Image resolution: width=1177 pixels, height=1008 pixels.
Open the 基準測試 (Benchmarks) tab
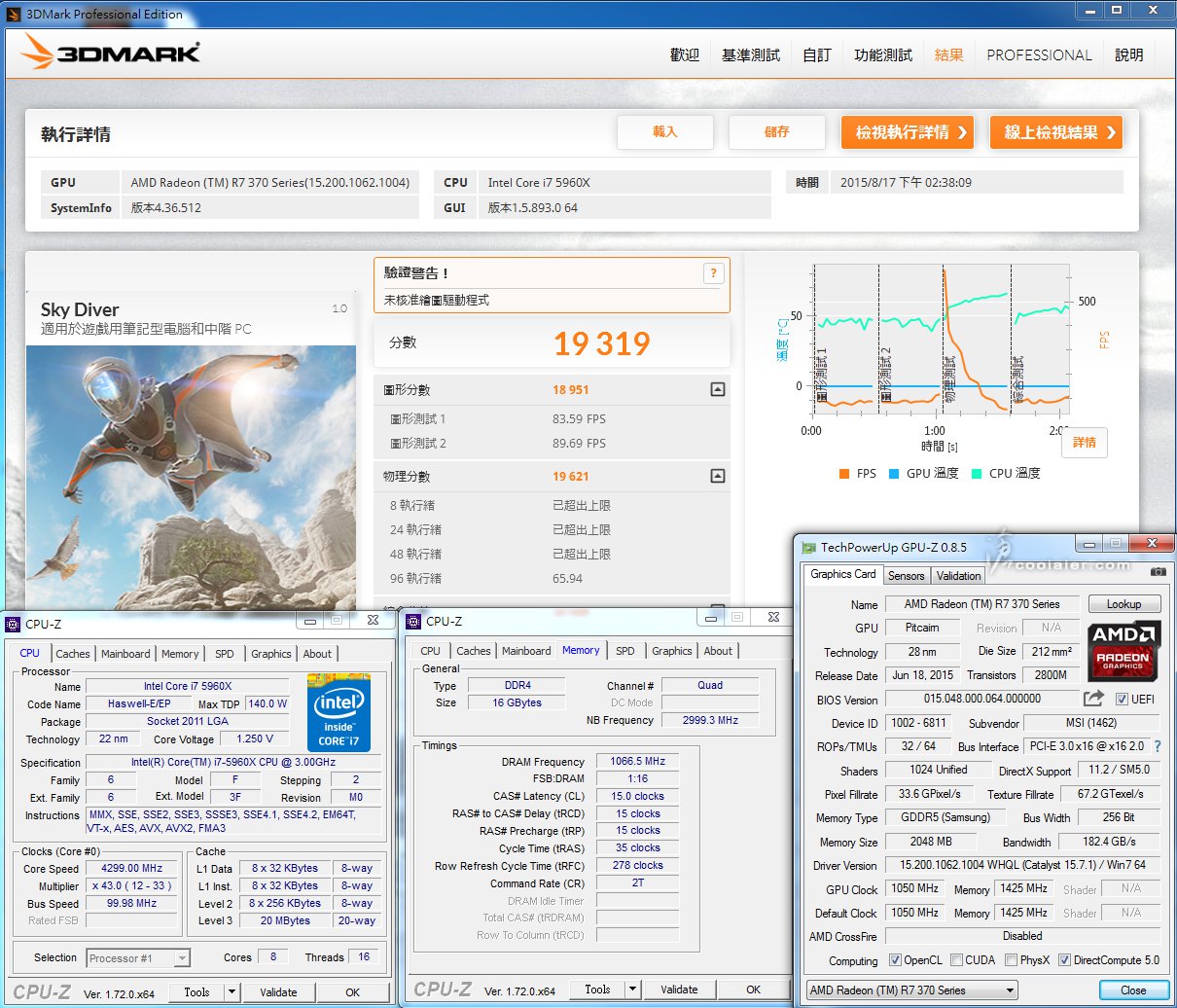tap(751, 55)
